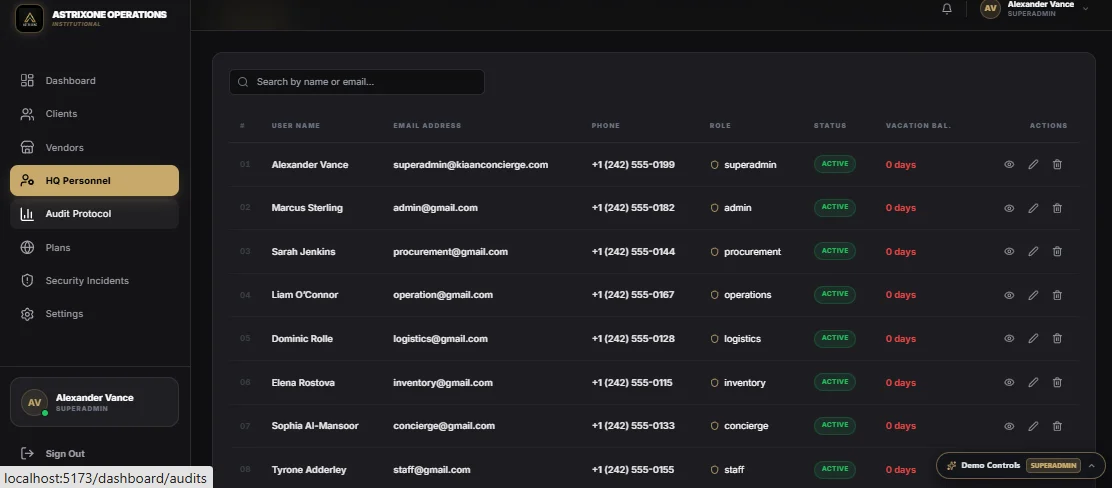Click email procurement@gmail.com
Screen dimensions: 1112x488
[450, 252]
